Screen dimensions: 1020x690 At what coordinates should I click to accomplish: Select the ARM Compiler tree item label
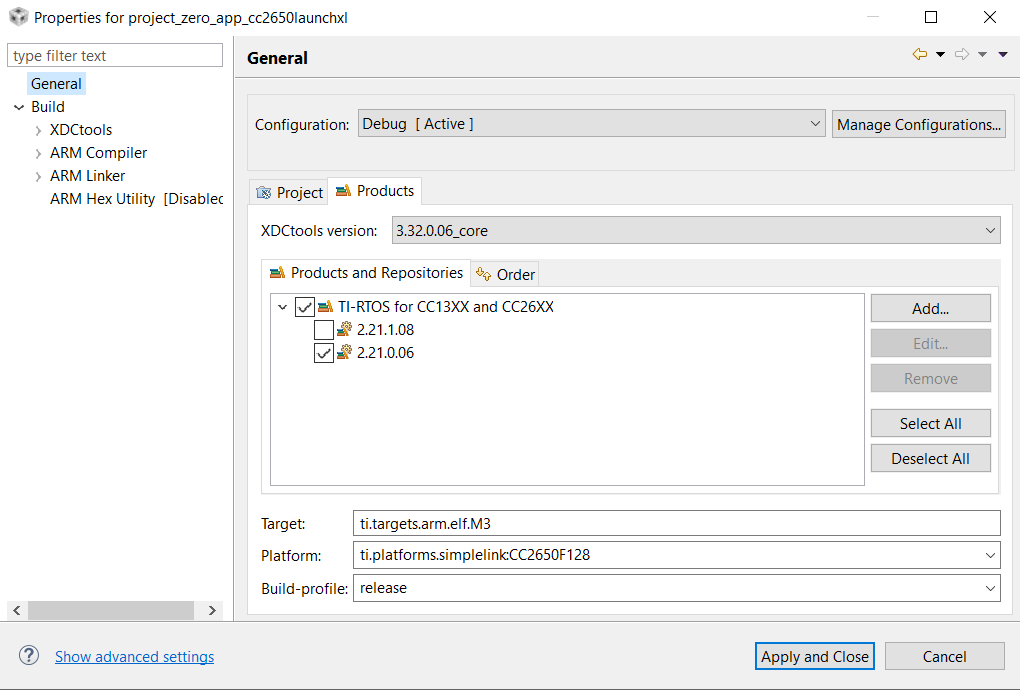[x=98, y=153]
